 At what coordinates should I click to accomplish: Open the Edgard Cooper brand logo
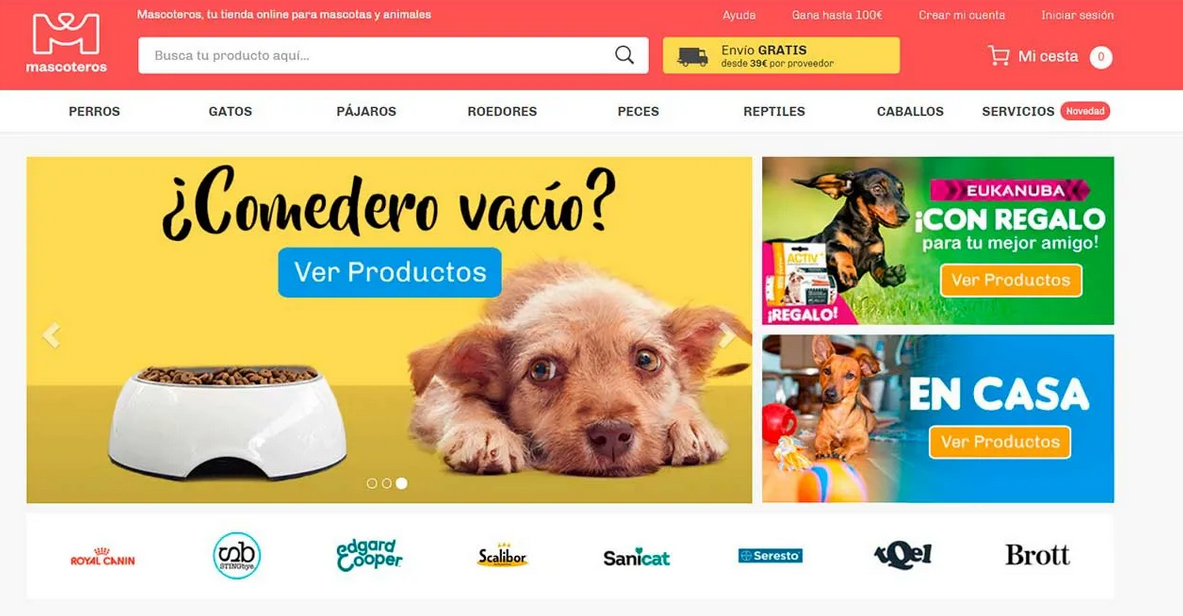(x=370, y=556)
